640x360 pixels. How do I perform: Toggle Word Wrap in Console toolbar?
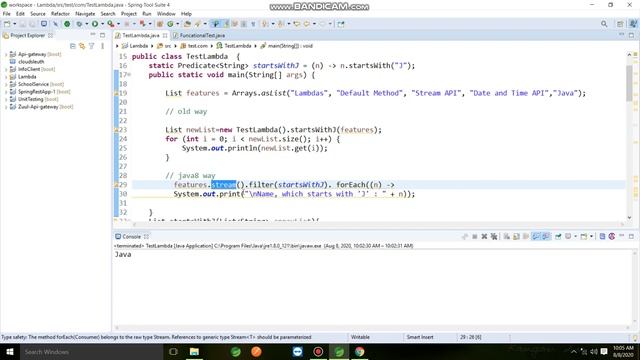(526, 236)
